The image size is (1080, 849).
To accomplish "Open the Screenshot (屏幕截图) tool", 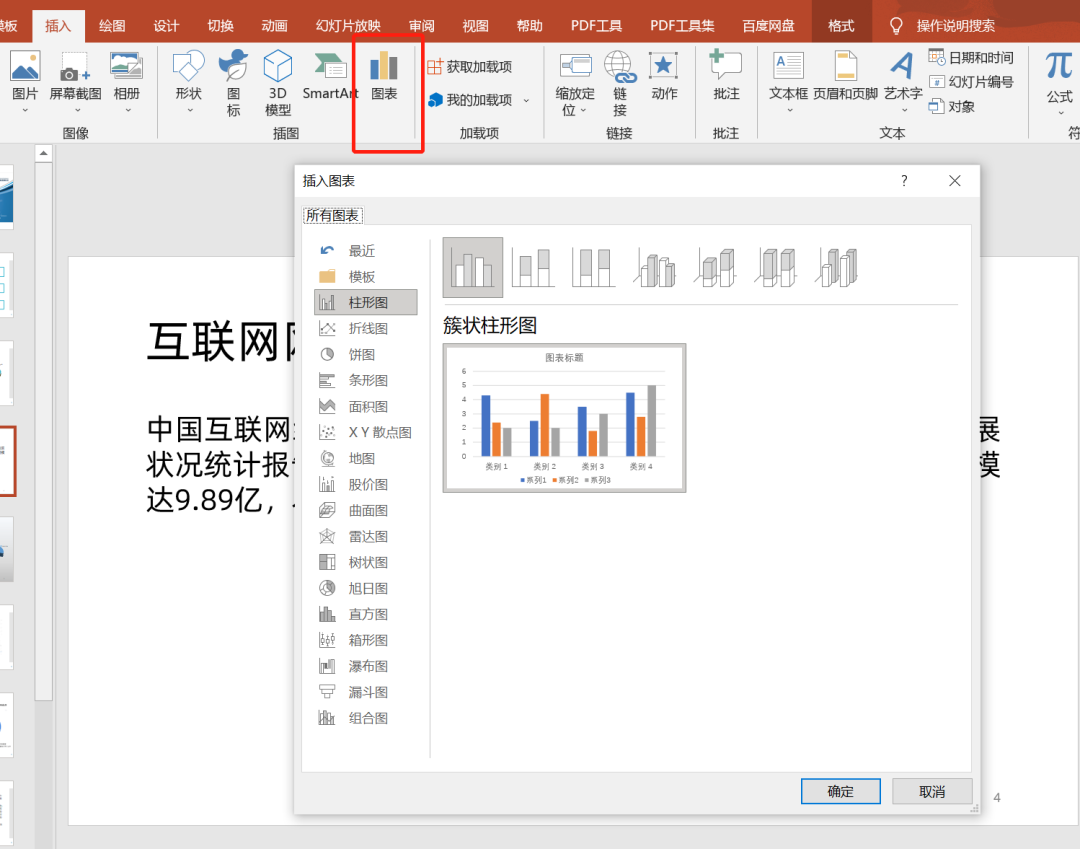I will 76,81.
